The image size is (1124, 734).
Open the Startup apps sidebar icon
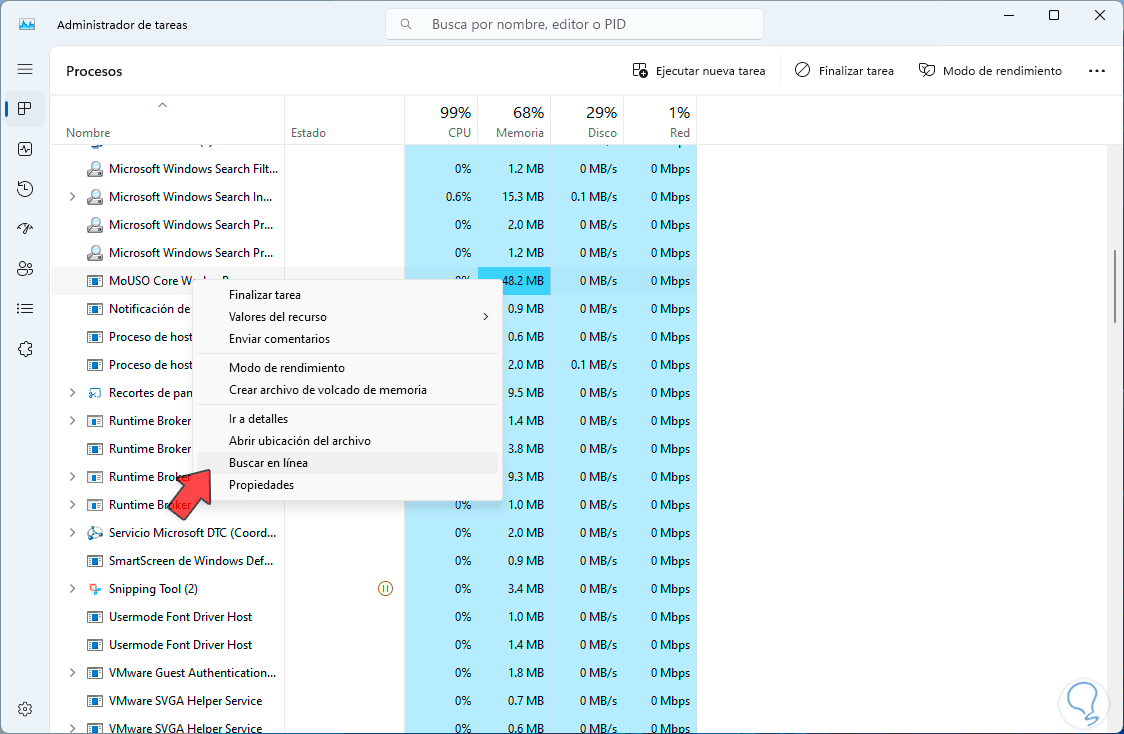pyautogui.click(x=25, y=229)
